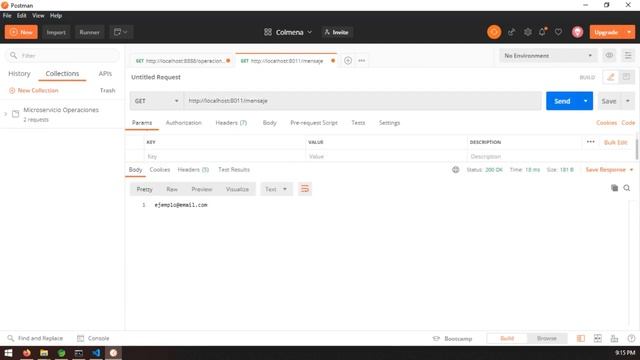Open the Edit menu
This screenshot has width=640, height=360.
click(x=22, y=16)
